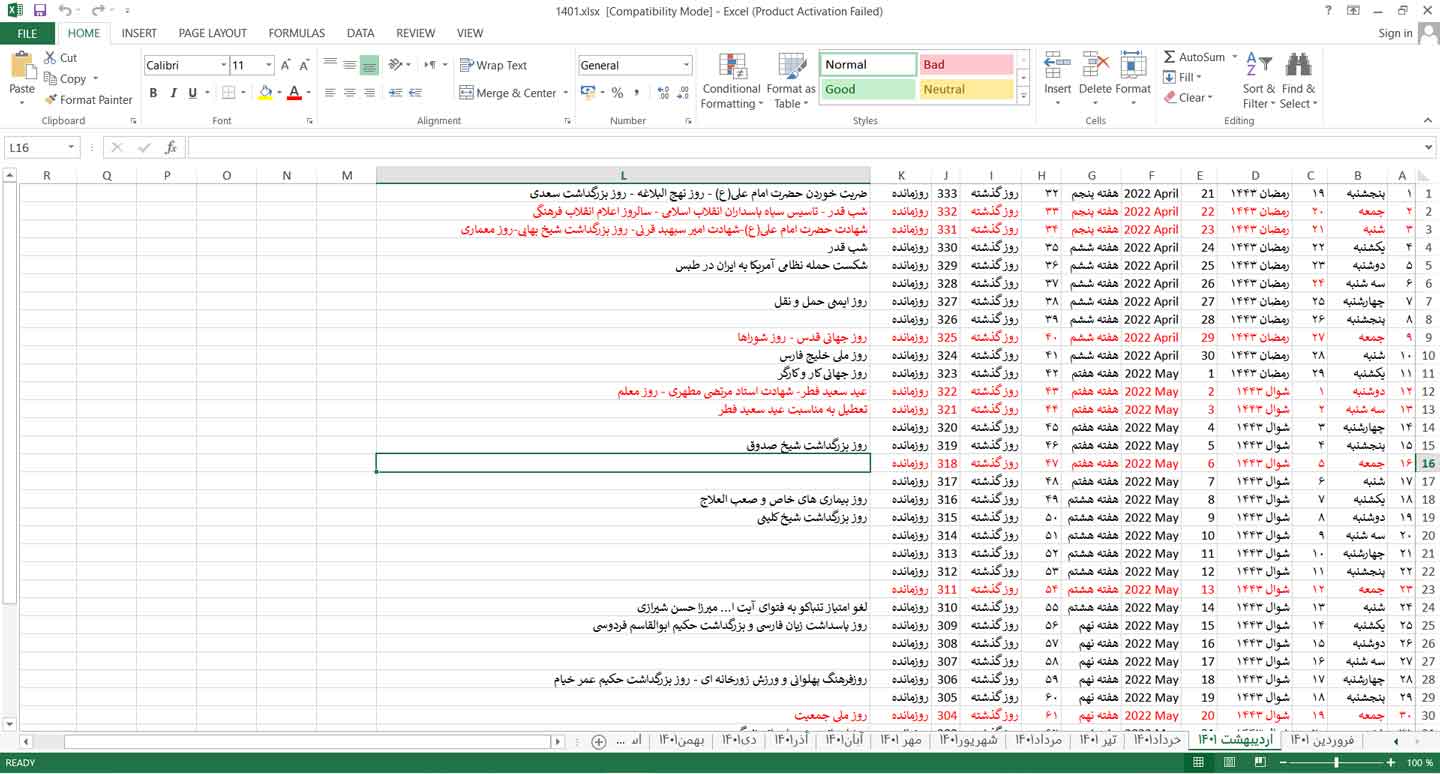Open the General number format dropdown

[686, 65]
